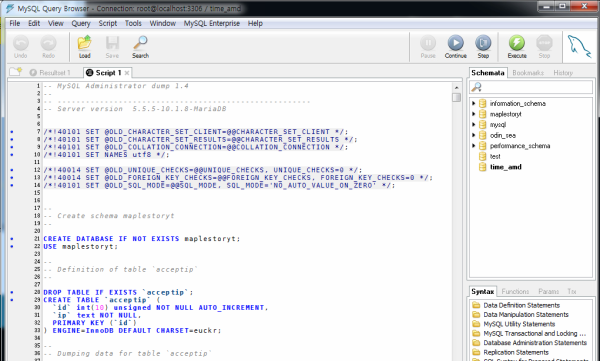Switch to the Params tab
600x361 pixels.
pyautogui.click(x=548, y=291)
